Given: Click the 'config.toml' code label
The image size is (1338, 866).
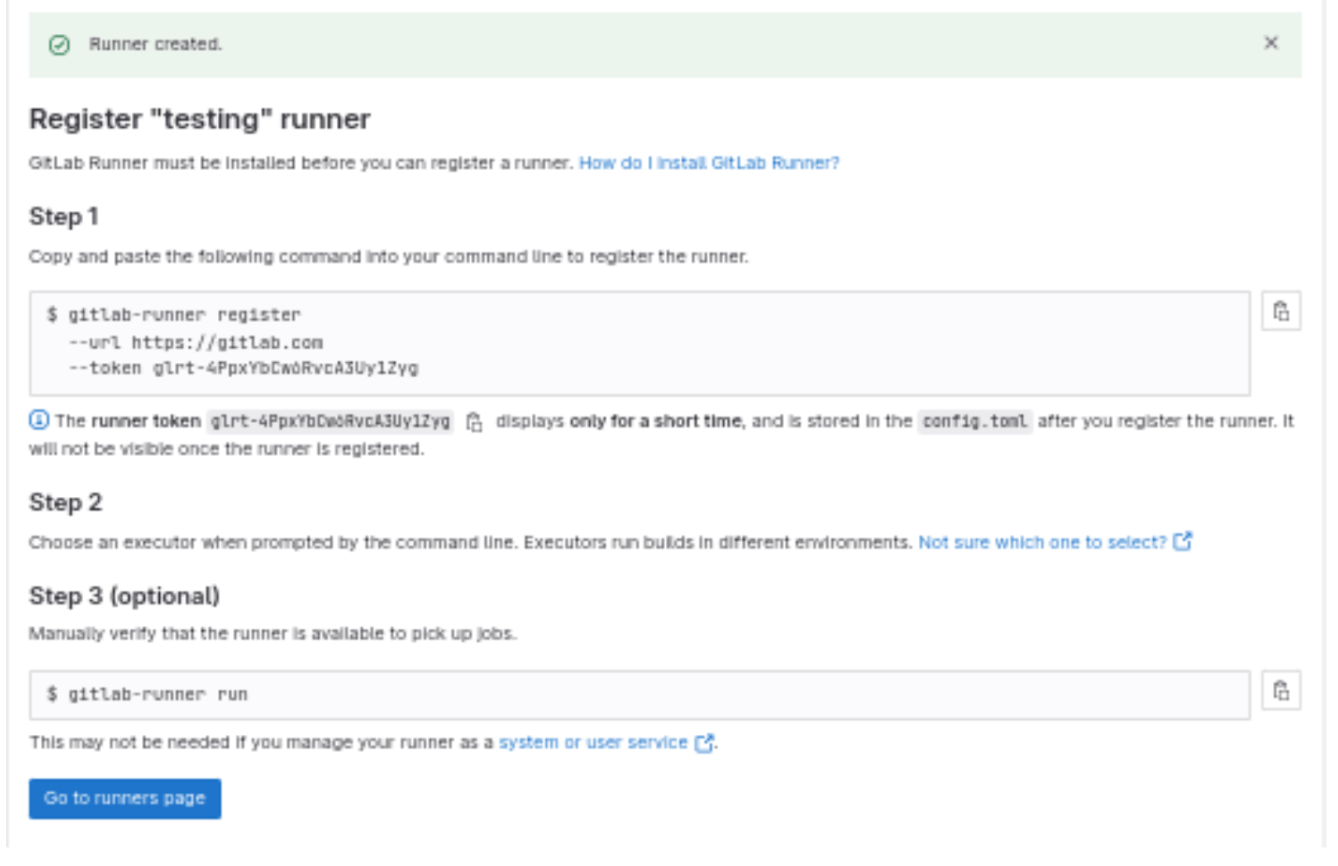Looking at the screenshot, I should click(975, 421).
